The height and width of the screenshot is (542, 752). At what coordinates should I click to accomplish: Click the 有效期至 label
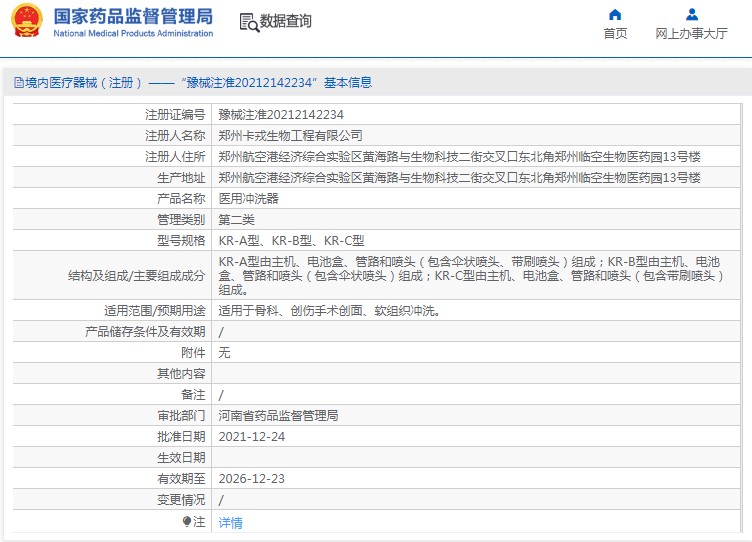pyautogui.click(x=181, y=479)
